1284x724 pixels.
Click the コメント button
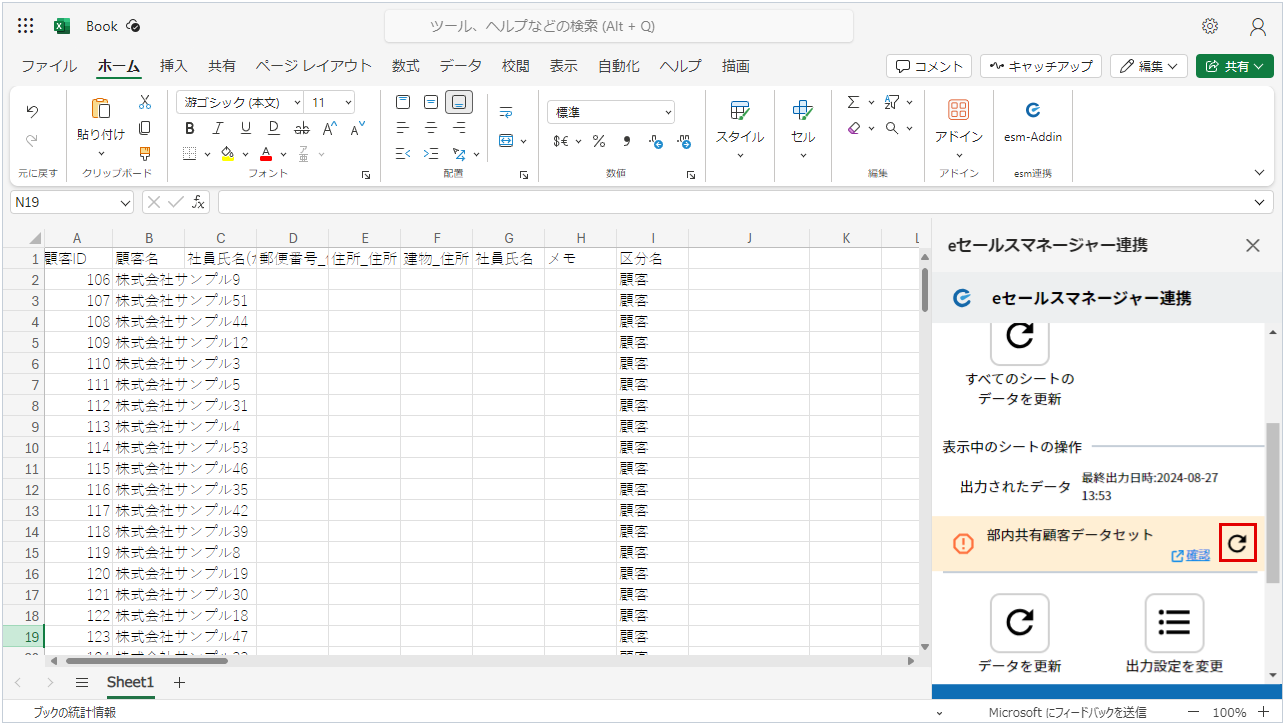930,66
